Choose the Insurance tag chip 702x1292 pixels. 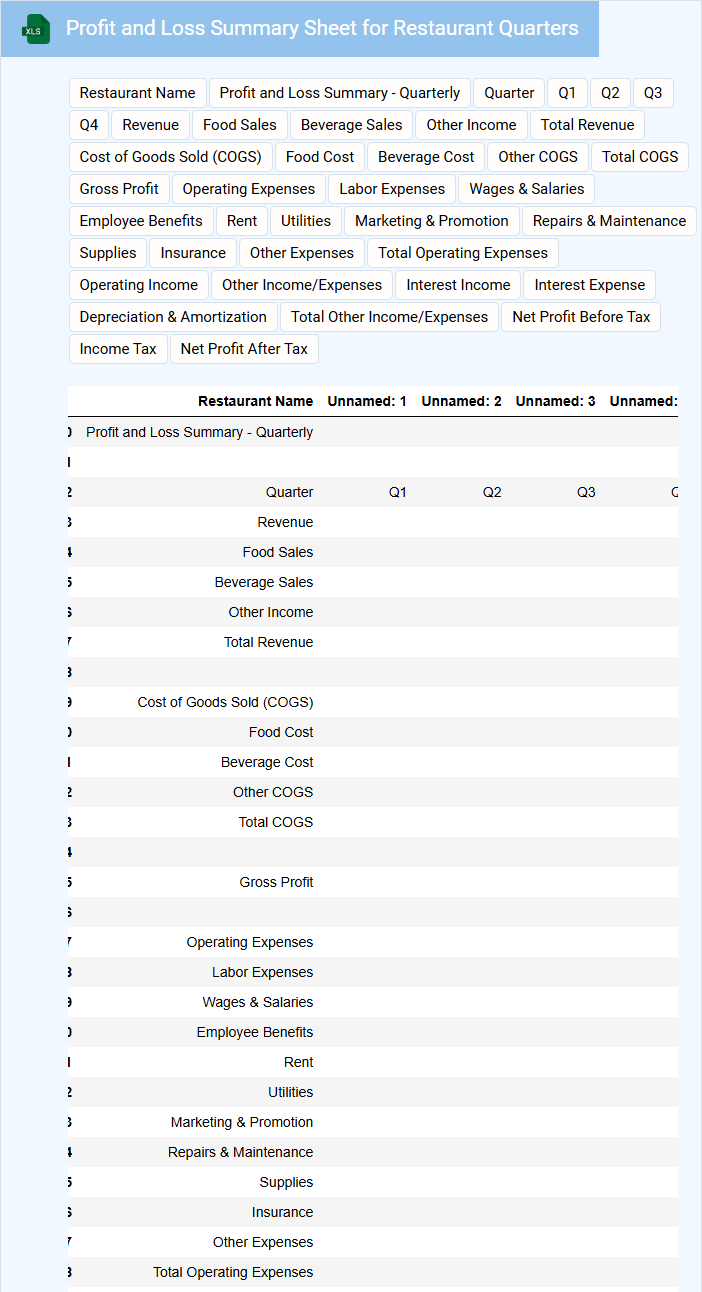(x=193, y=253)
